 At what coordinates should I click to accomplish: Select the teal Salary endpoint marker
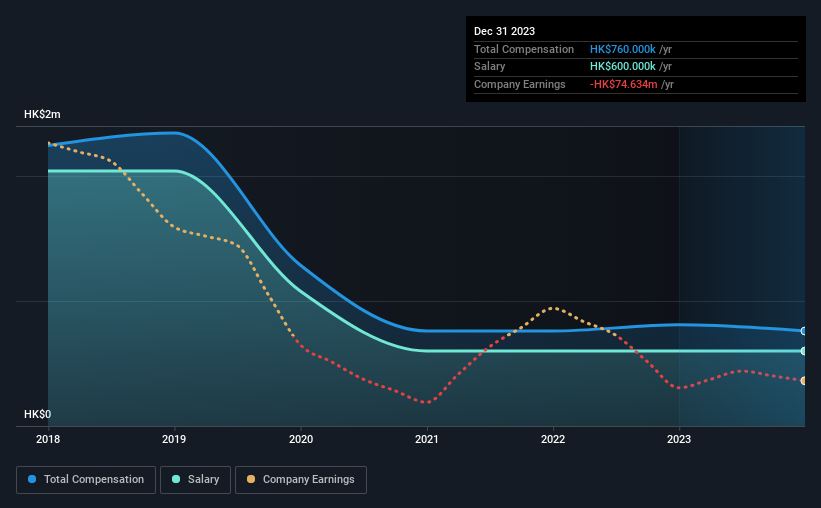click(x=804, y=351)
